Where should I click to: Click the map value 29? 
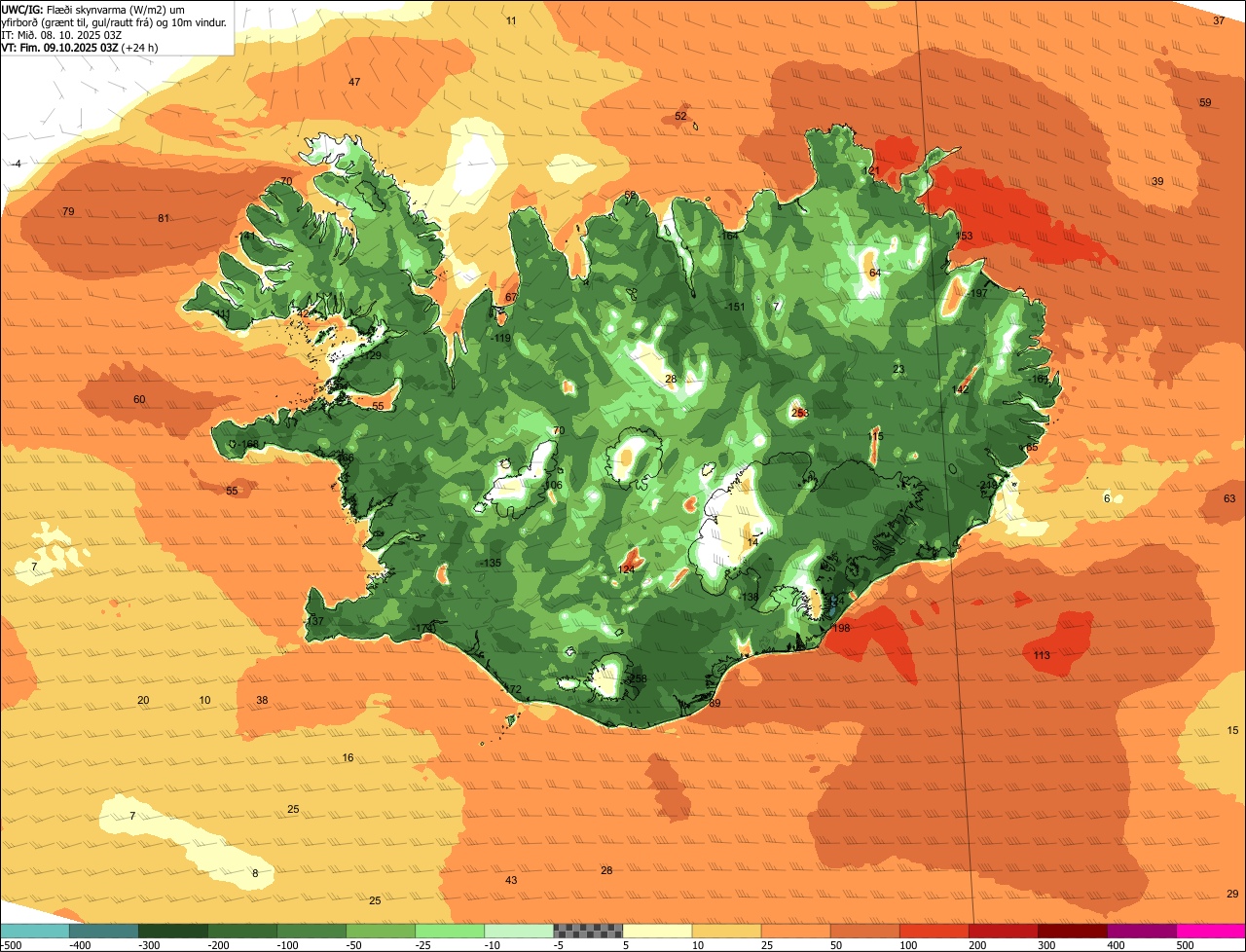pyautogui.click(x=1232, y=894)
